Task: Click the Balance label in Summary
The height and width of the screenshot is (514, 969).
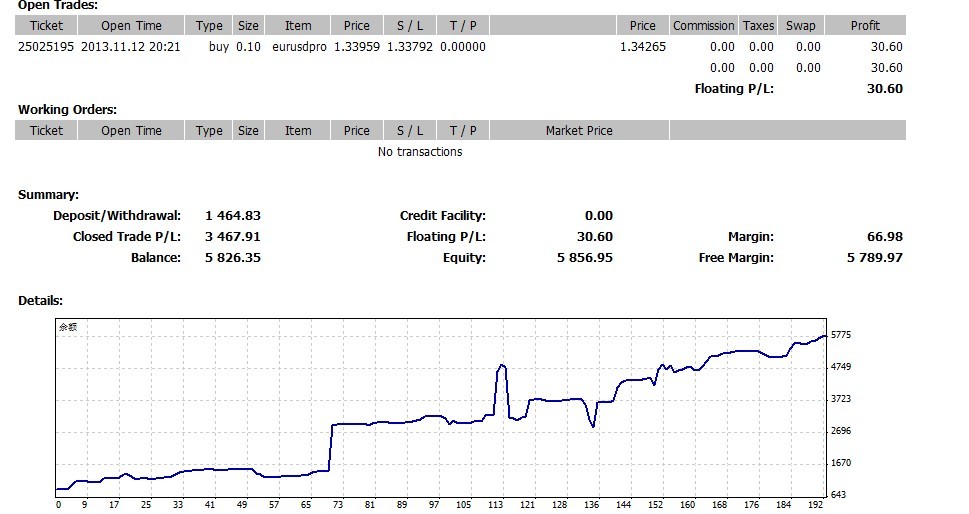Action: [x=156, y=258]
